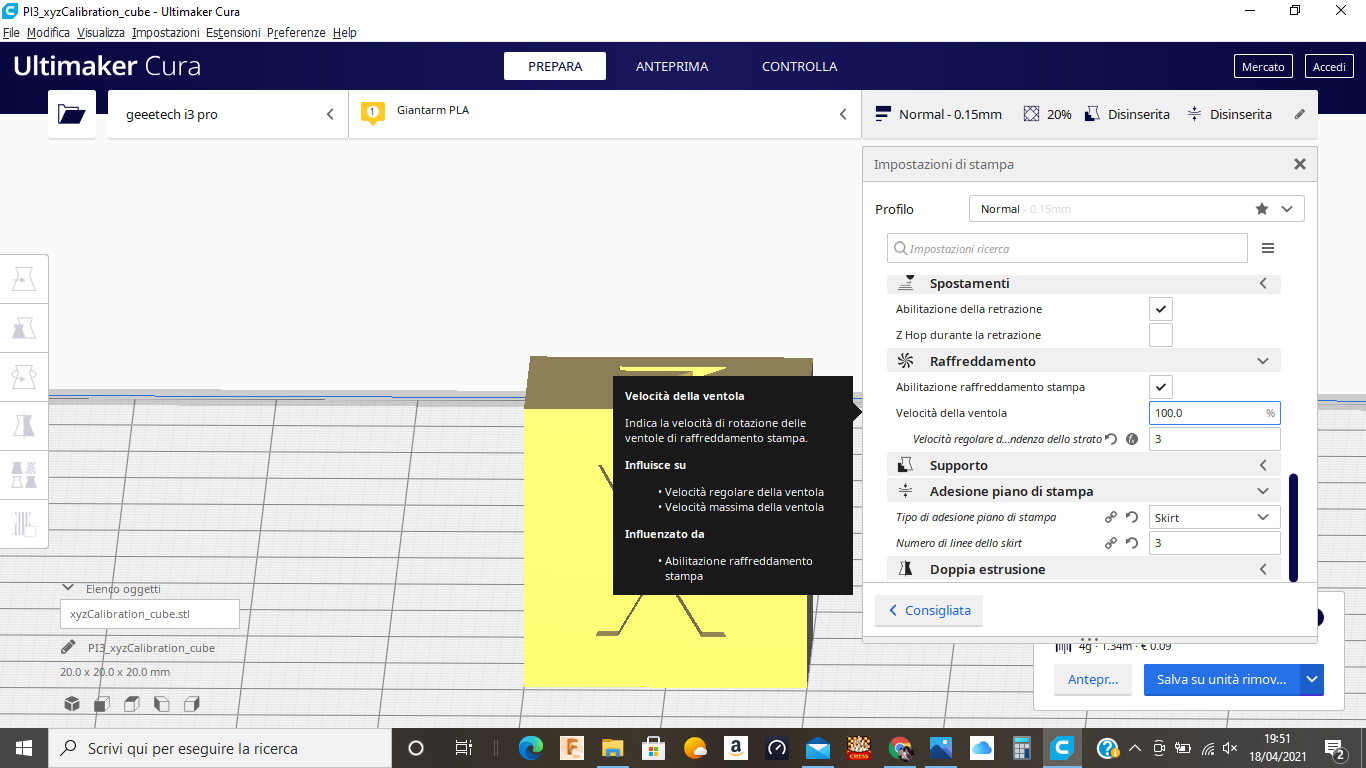Image resolution: width=1366 pixels, height=768 pixels.
Task: Select the 3D perspective view cube icon
Action: [x=72, y=704]
